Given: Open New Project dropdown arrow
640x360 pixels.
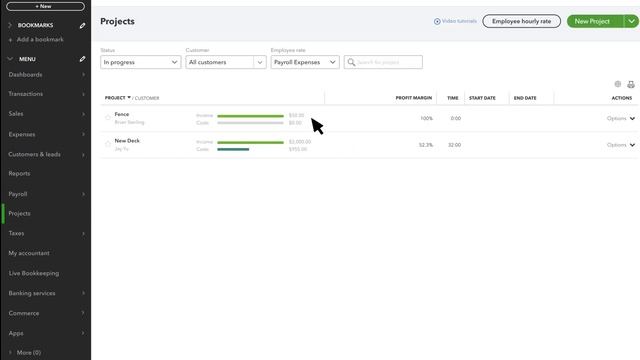Looking at the screenshot, I should pos(631,21).
